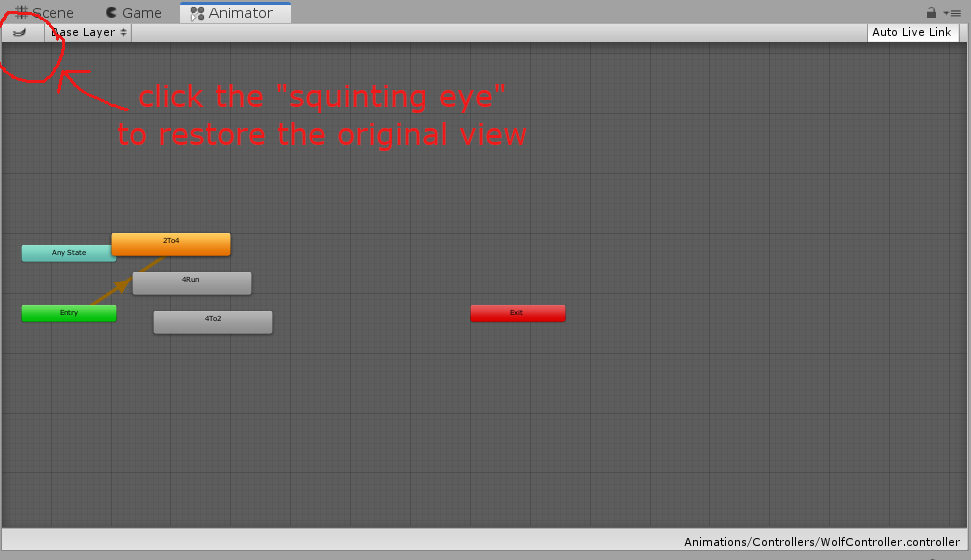
Task: Select the orange 2To4 state node
Action: point(171,244)
